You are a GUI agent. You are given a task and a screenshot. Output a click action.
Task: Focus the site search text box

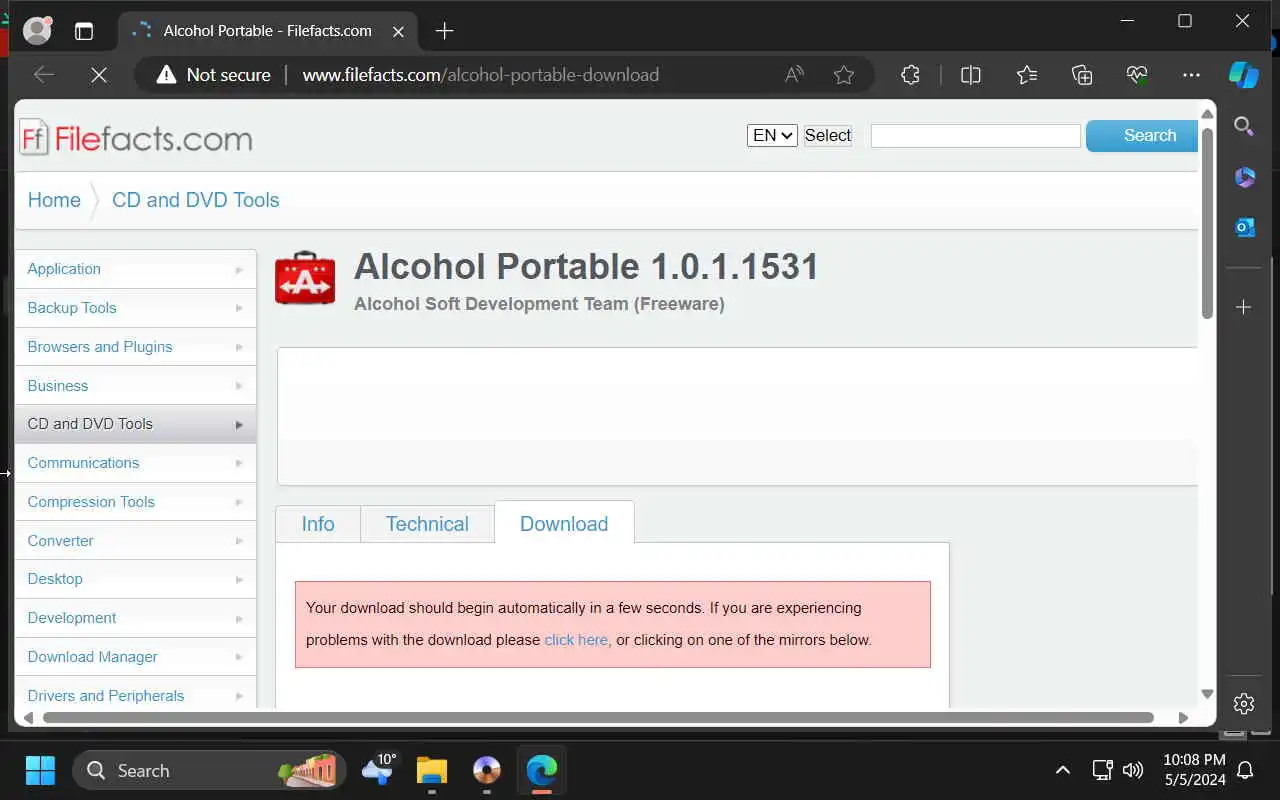[976, 135]
